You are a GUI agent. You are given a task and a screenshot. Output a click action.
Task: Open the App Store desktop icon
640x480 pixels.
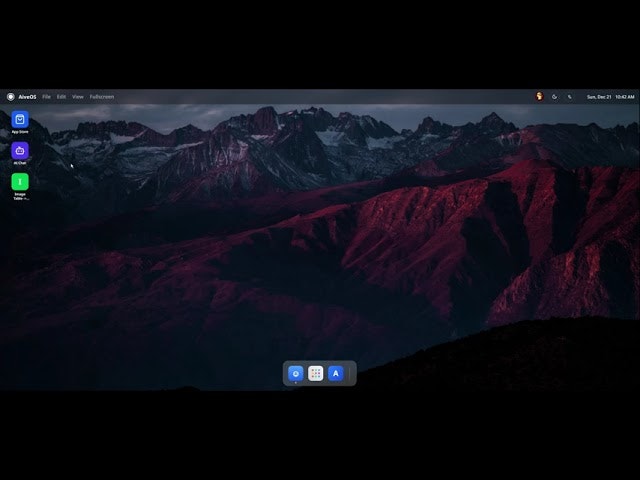(20, 119)
